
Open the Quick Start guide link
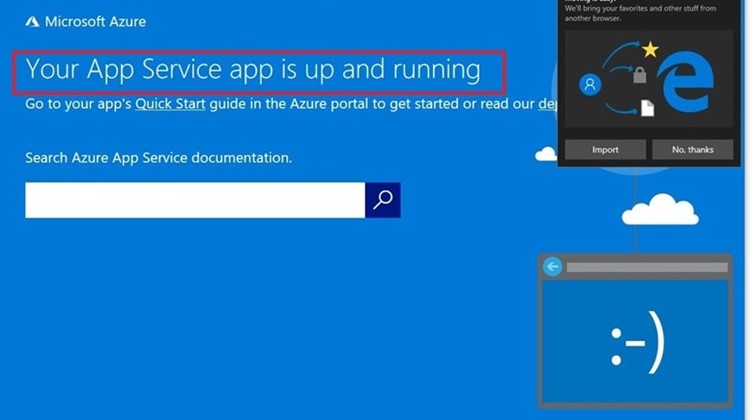coord(170,104)
